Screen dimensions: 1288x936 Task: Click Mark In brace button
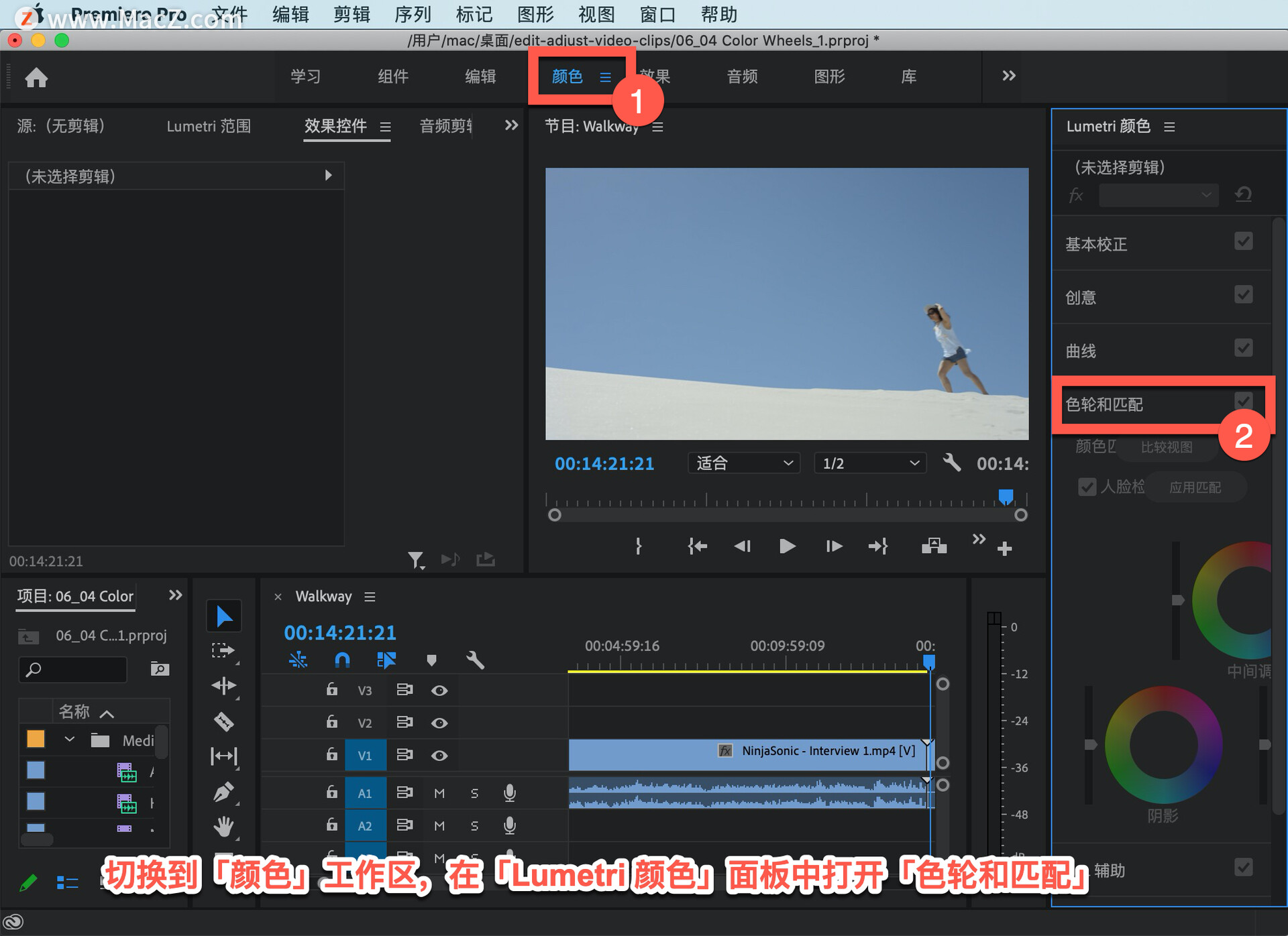[639, 546]
